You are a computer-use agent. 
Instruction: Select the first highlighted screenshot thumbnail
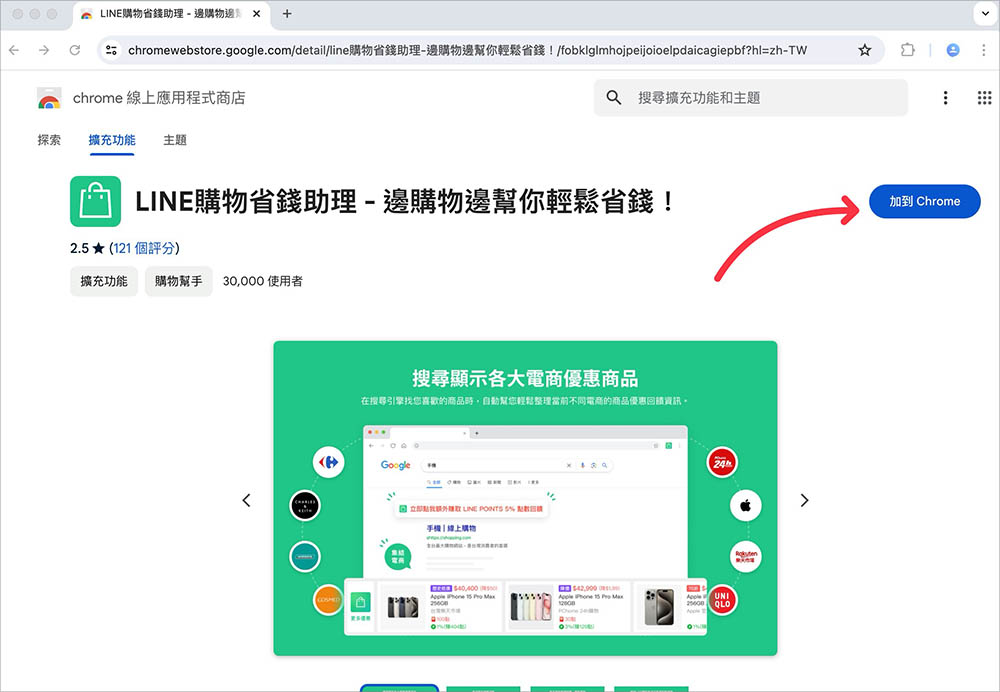tap(400, 688)
